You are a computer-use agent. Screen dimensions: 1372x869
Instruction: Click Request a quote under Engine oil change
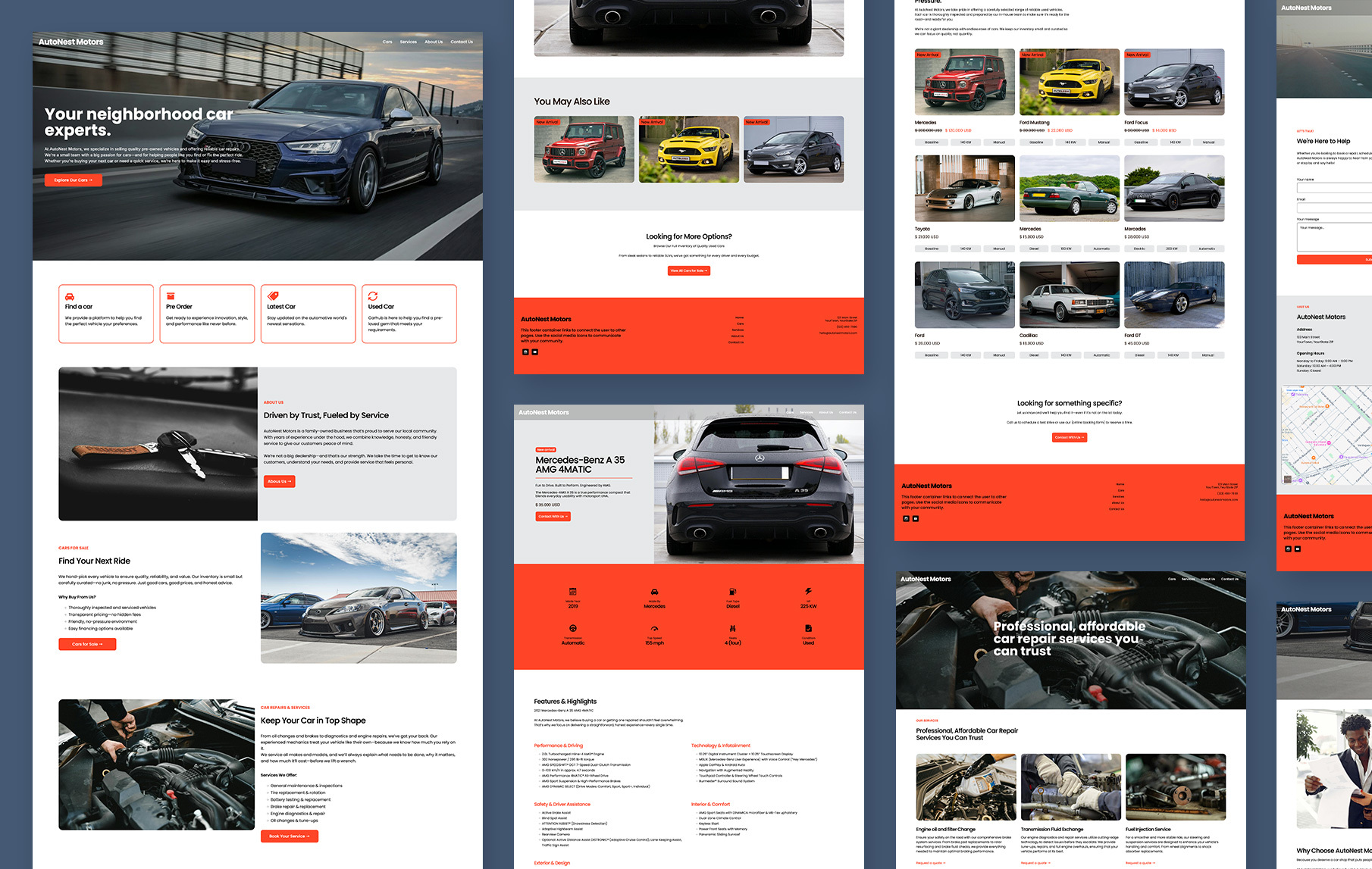pos(931,863)
